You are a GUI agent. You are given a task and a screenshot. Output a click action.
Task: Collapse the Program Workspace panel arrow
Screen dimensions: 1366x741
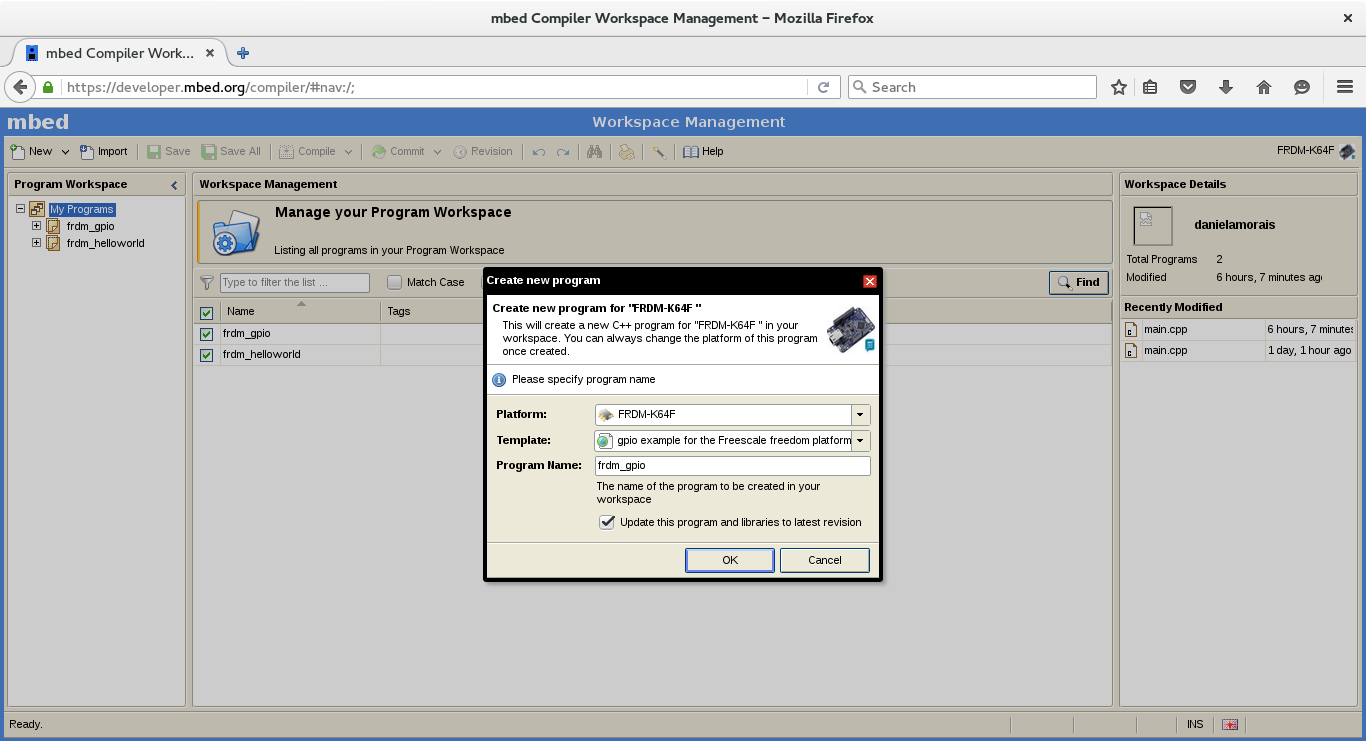tap(174, 185)
